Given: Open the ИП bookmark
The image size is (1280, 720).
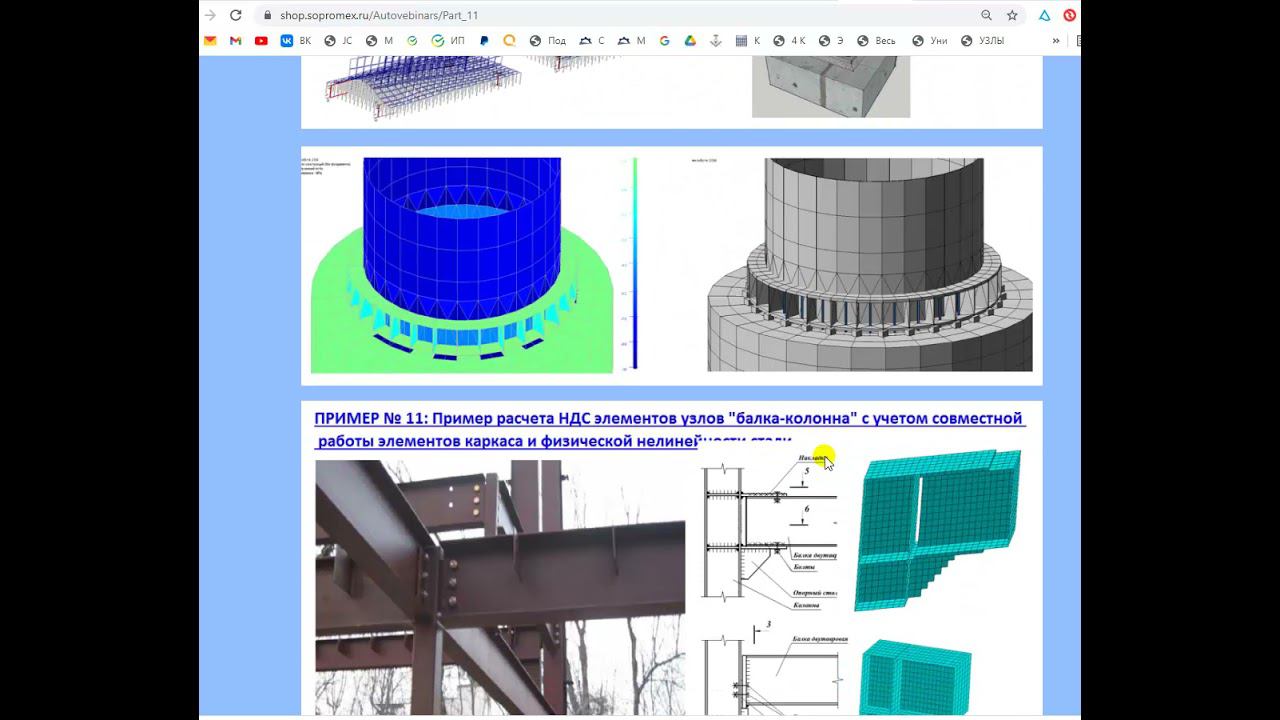Looking at the screenshot, I should 448,41.
